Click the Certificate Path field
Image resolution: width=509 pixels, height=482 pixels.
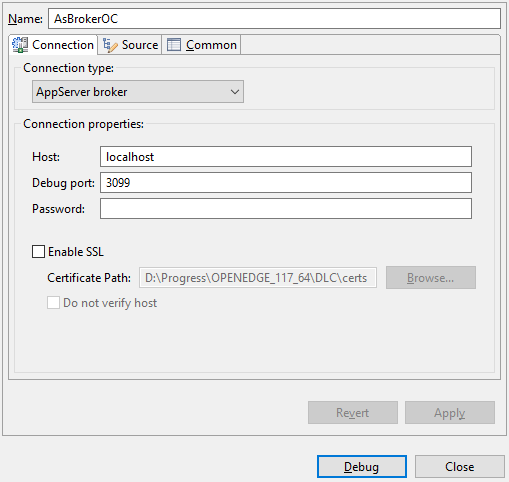click(258, 277)
